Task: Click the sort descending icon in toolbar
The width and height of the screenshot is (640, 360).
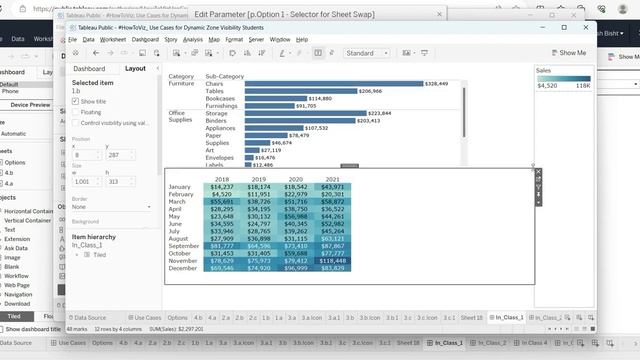Action: pos(262,53)
